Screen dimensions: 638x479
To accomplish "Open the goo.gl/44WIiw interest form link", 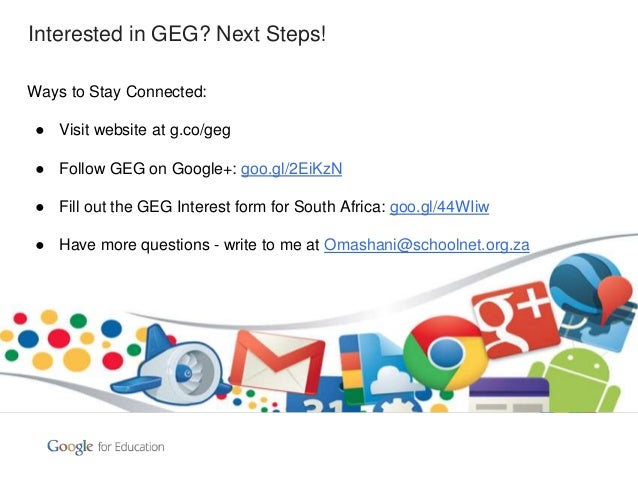I will click(439, 207).
